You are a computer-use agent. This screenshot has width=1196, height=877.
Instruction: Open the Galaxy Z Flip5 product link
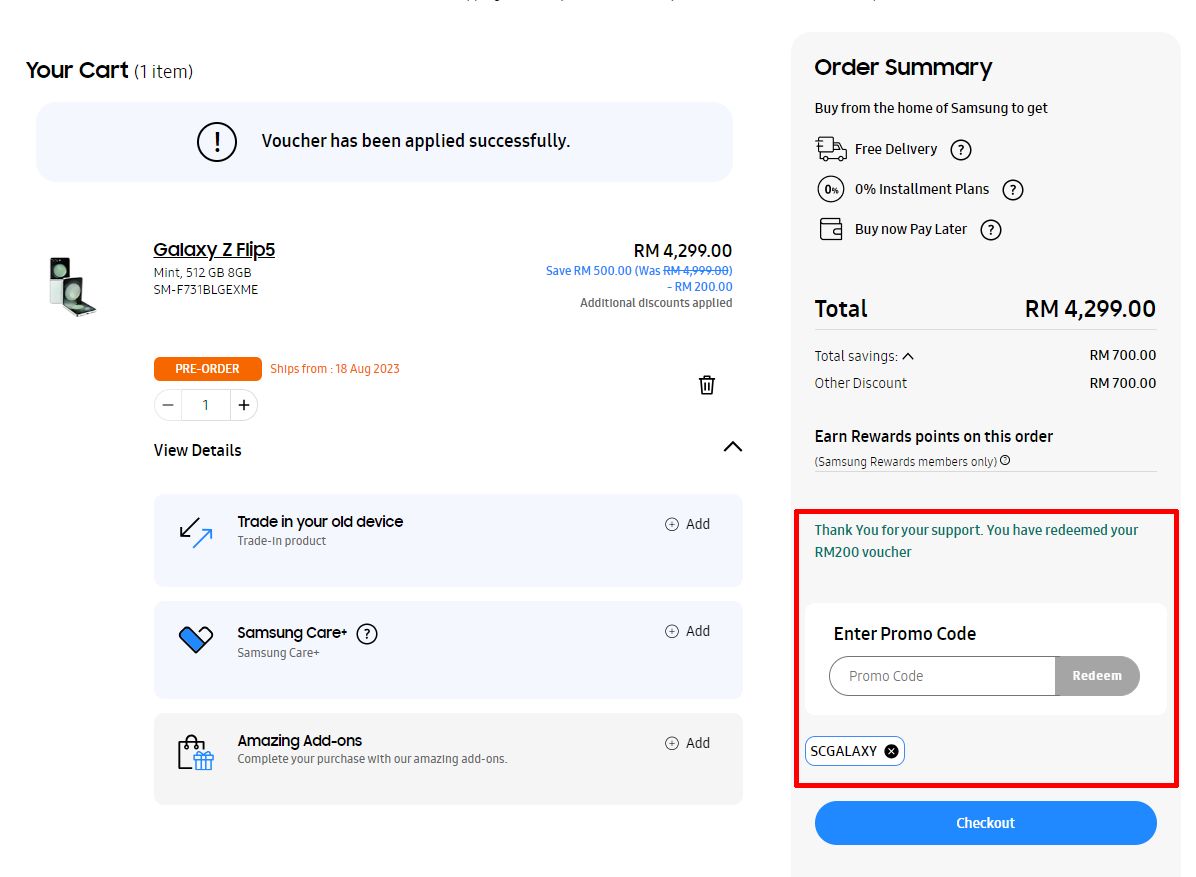[214, 249]
